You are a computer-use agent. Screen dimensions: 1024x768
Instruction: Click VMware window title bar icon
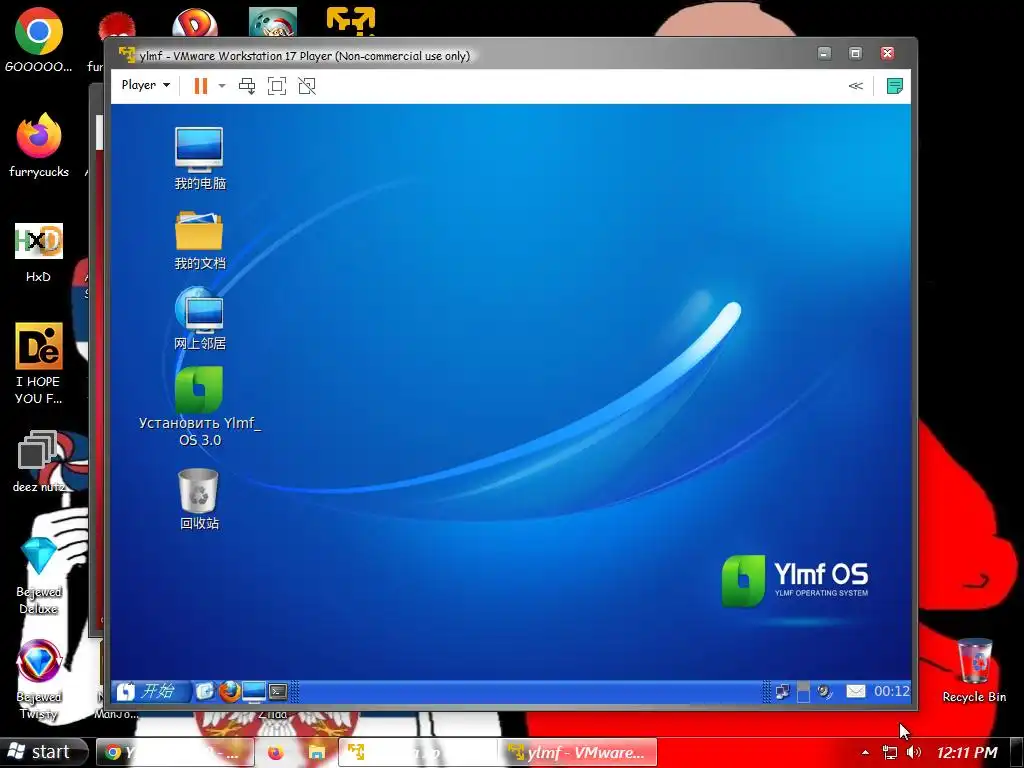pos(127,55)
